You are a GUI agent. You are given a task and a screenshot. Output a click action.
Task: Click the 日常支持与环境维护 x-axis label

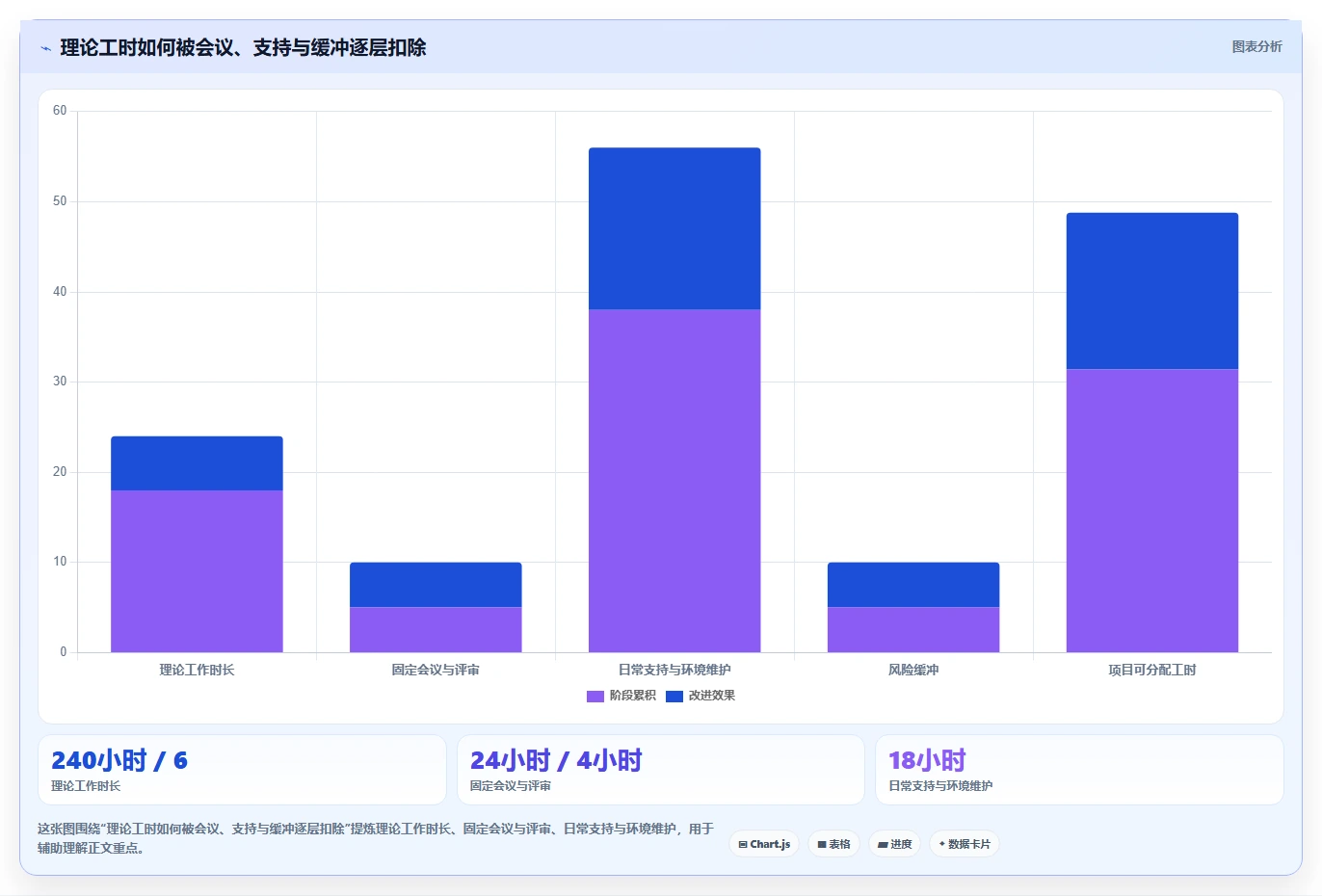point(674,670)
